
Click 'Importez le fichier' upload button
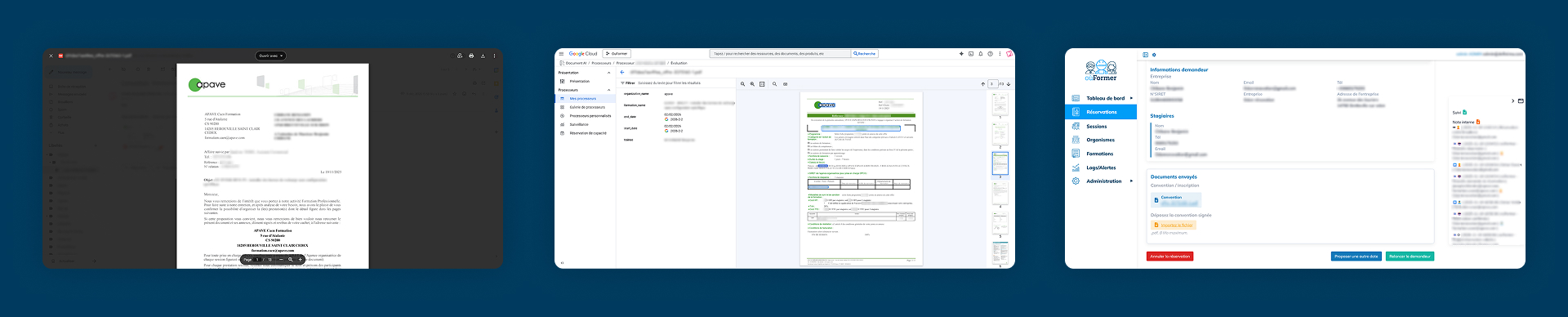tap(1174, 225)
